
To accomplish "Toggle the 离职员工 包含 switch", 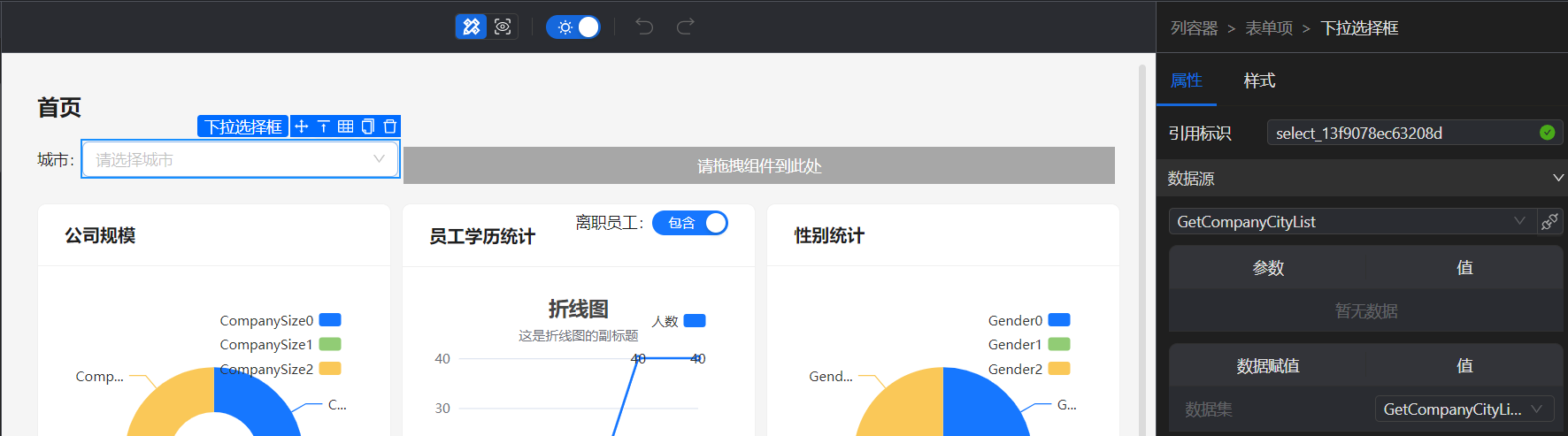I will click(x=690, y=223).
